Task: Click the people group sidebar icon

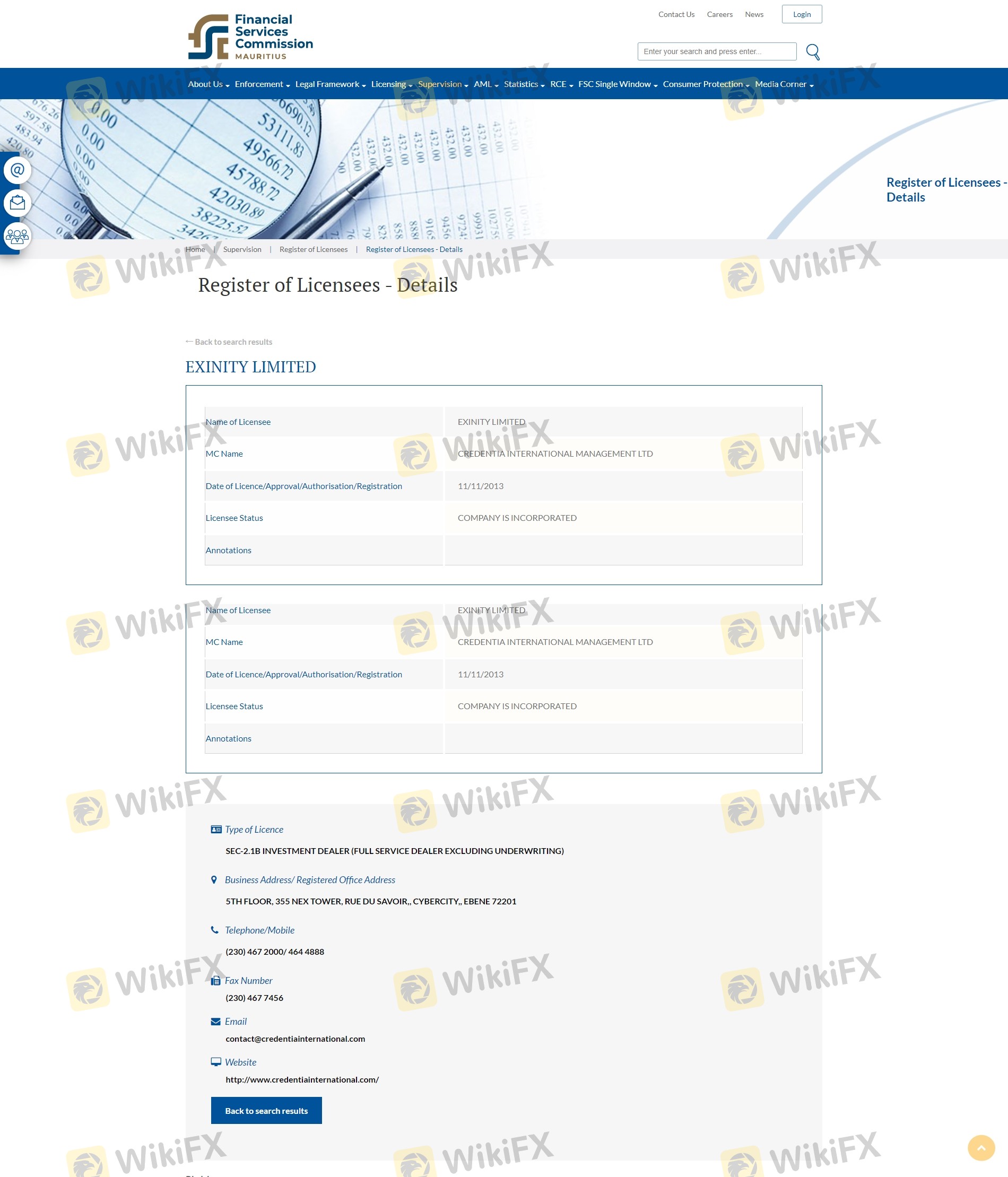Action: (x=18, y=236)
